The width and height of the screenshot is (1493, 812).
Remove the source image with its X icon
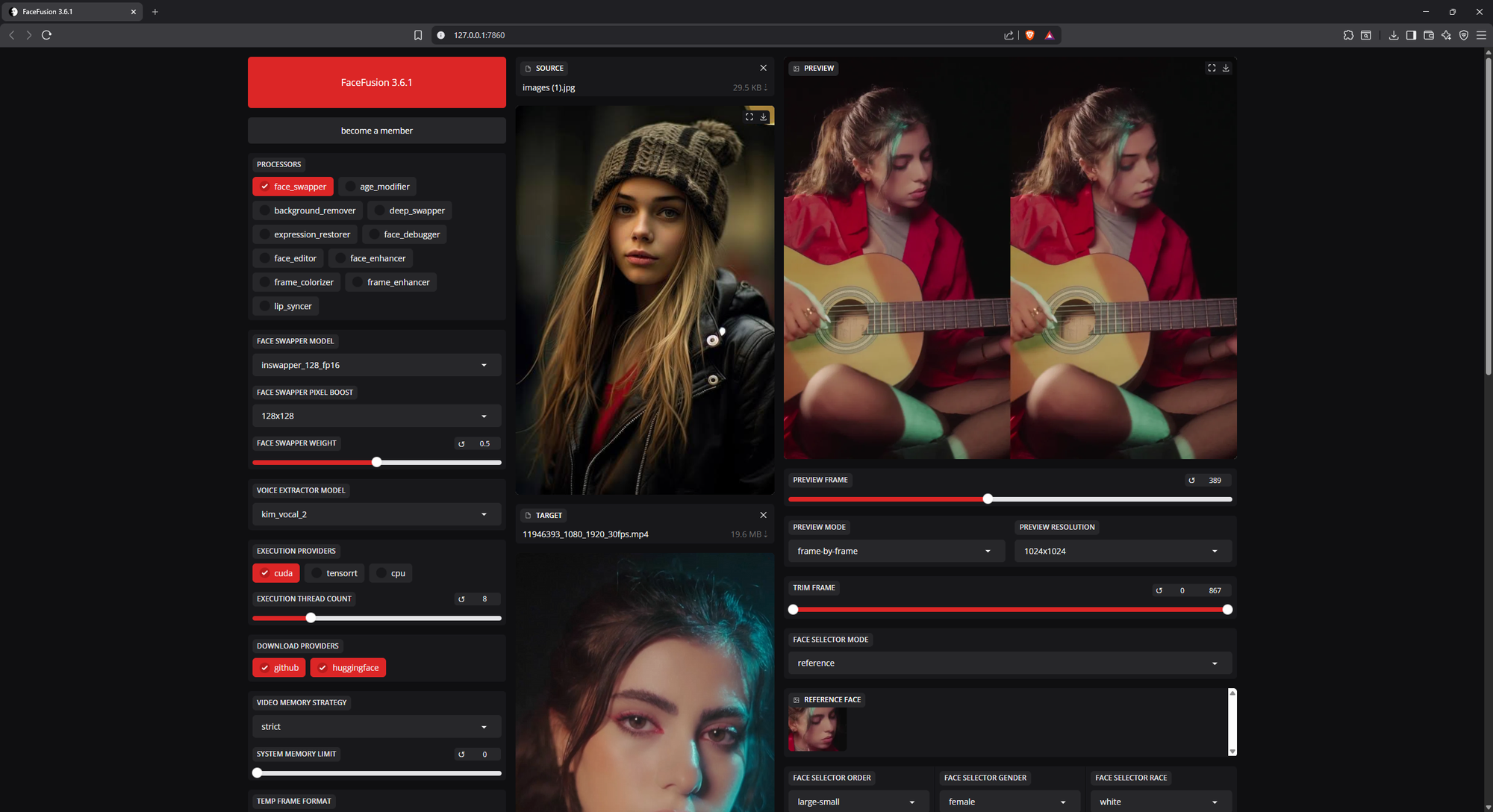click(x=763, y=68)
